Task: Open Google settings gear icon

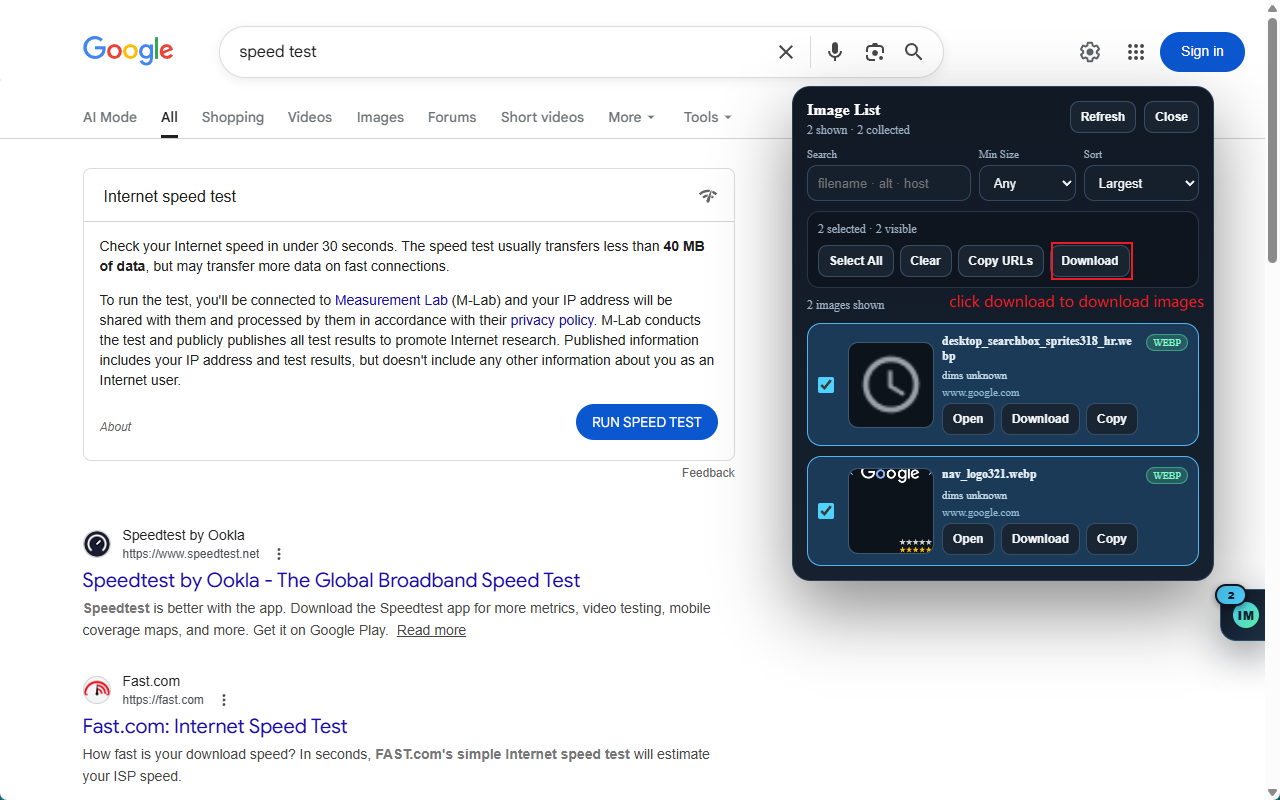Action: tap(1090, 52)
